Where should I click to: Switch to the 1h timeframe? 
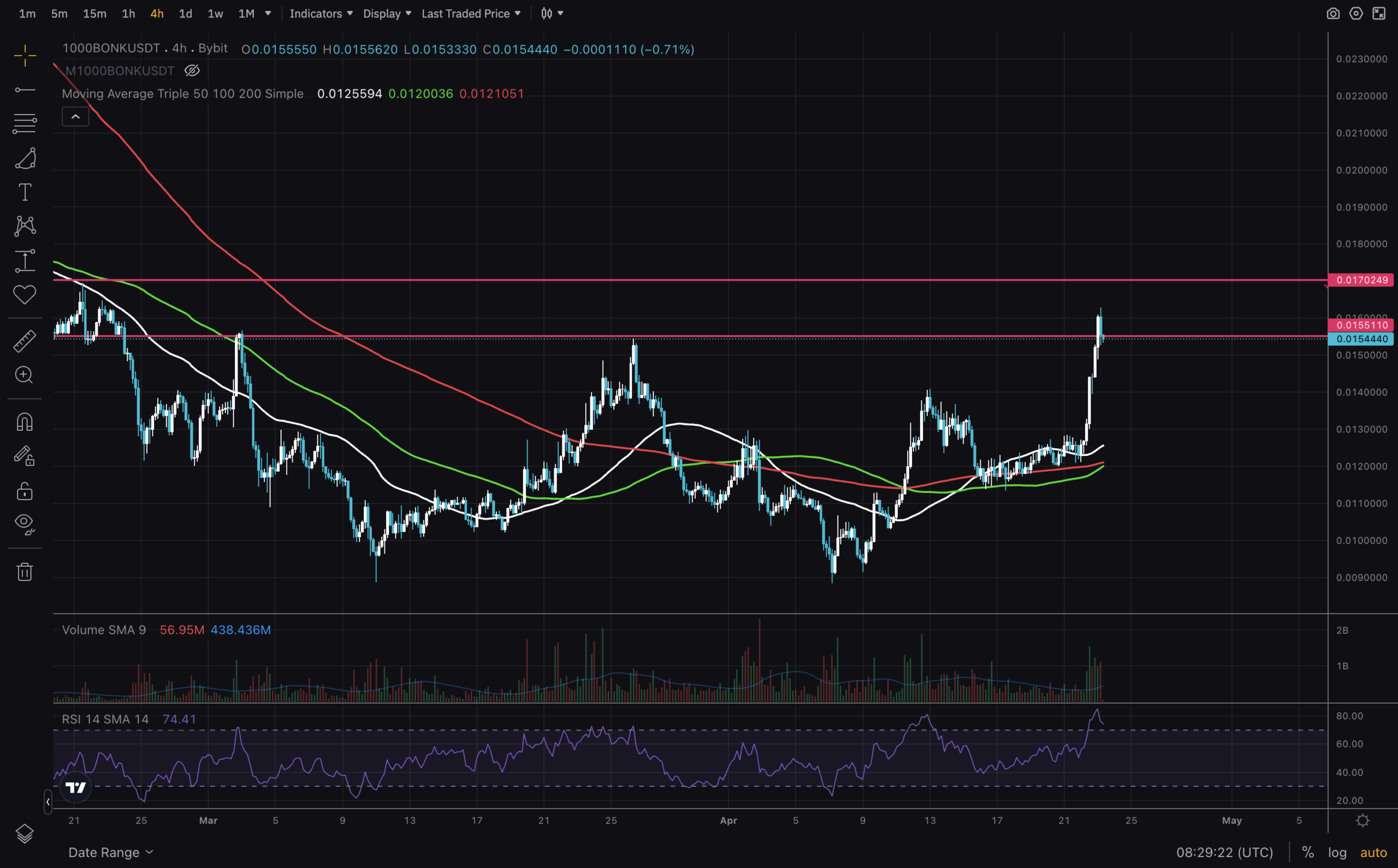point(128,14)
